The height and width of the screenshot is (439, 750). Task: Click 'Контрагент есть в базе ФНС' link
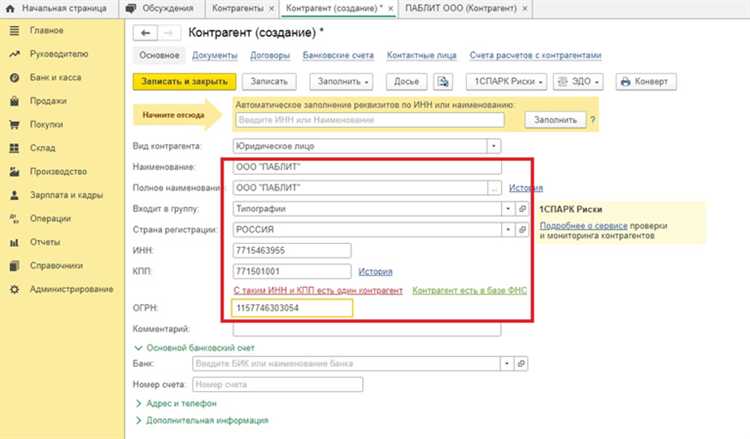click(469, 290)
